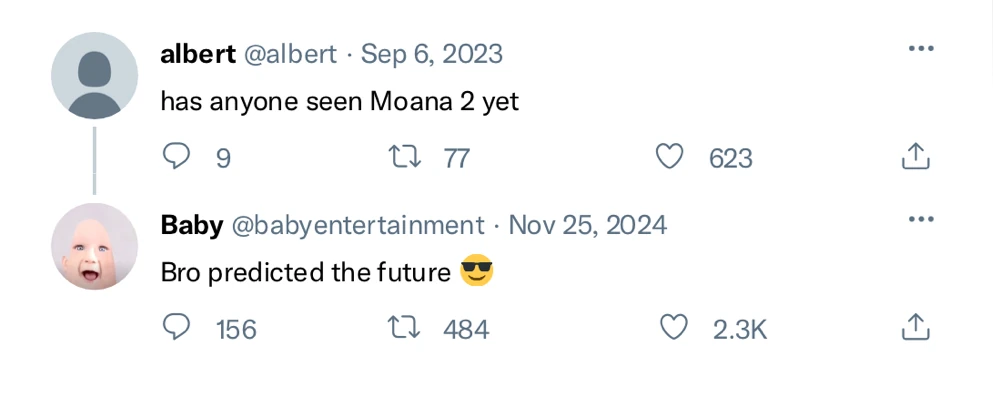Reply to Baby's predicted the future tweet

(177, 327)
